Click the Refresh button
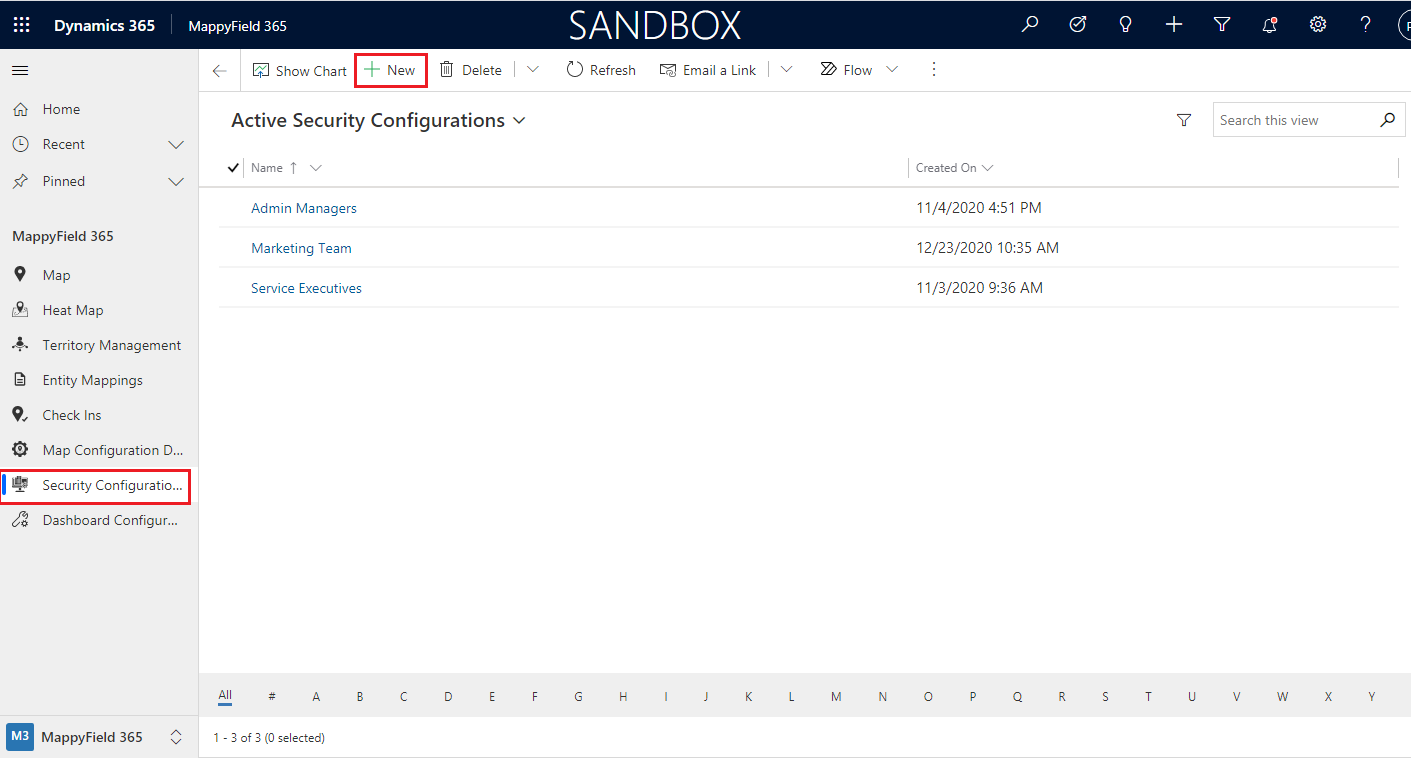1411x758 pixels. tap(601, 70)
